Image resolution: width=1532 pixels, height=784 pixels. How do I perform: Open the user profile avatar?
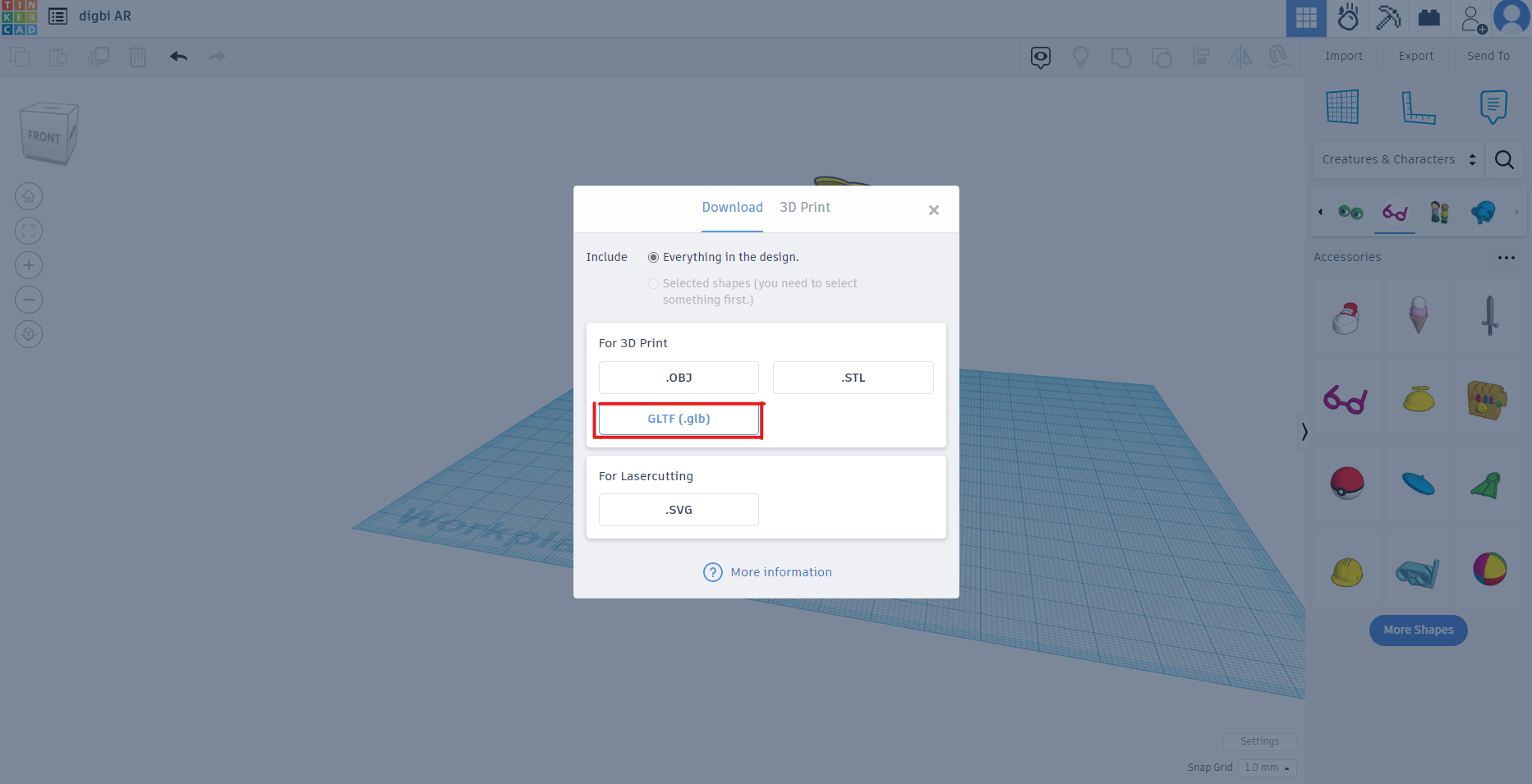click(1512, 17)
